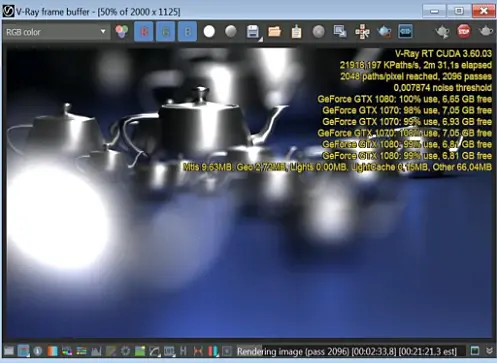Click the 'GTX 1070: 98% use, 7,05 GB free' line

pos(407,110)
